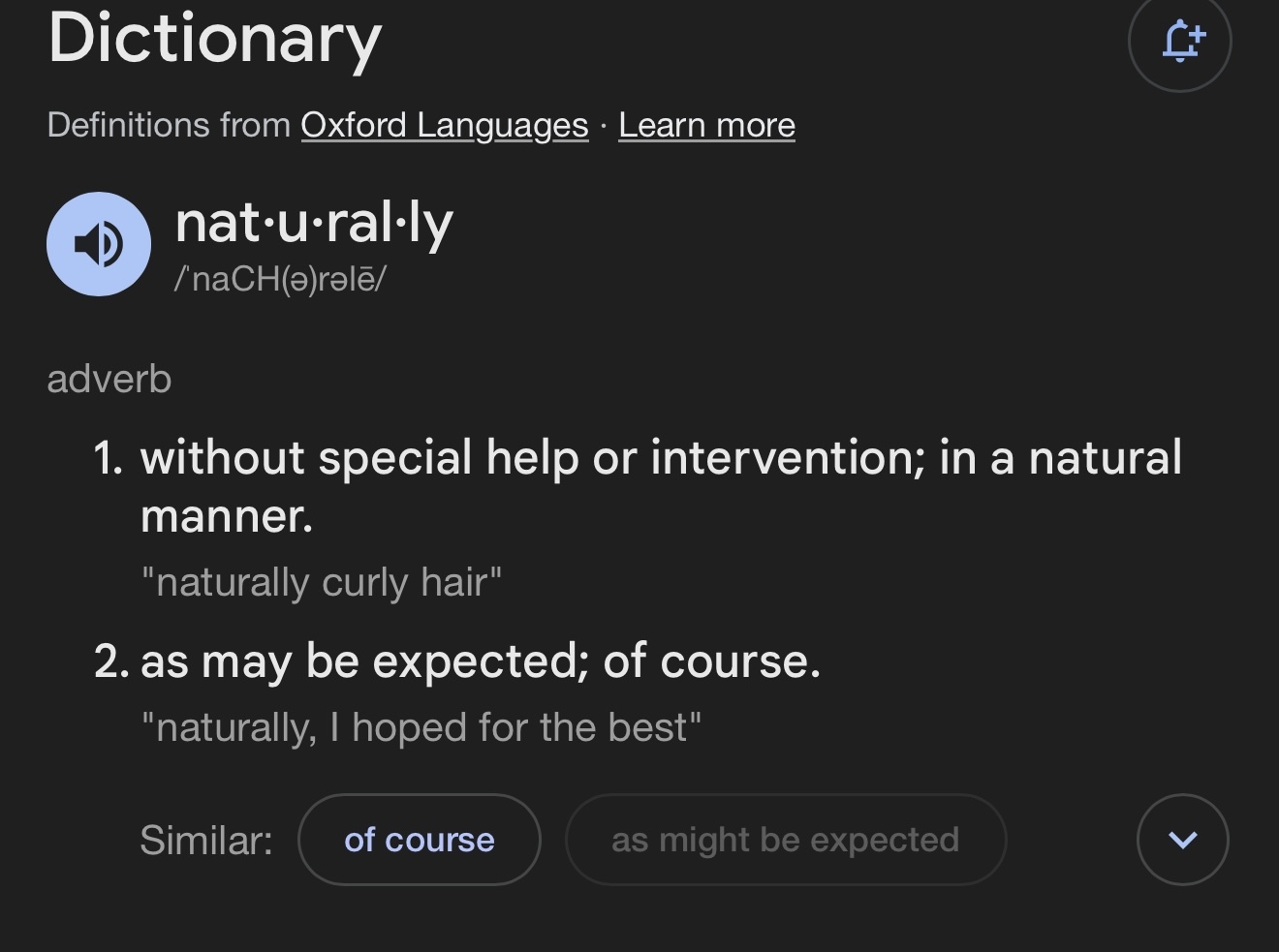Tap the "Similar:" label
Image resolution: width=1279 pixels, height=952 pixels.
click(x=206, y=840)
